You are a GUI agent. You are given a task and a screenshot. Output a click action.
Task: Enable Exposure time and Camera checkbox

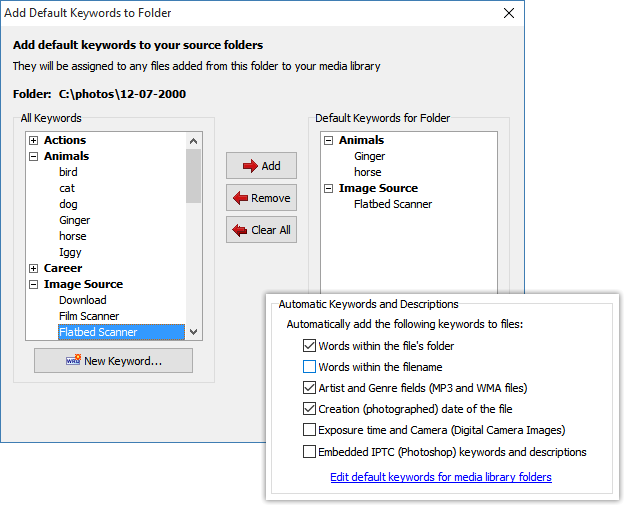click(310, 430)
